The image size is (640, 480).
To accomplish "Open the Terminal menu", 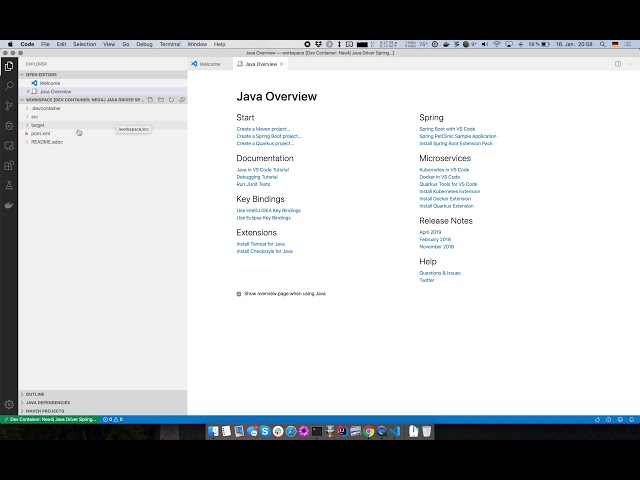I will pos(170,44).
